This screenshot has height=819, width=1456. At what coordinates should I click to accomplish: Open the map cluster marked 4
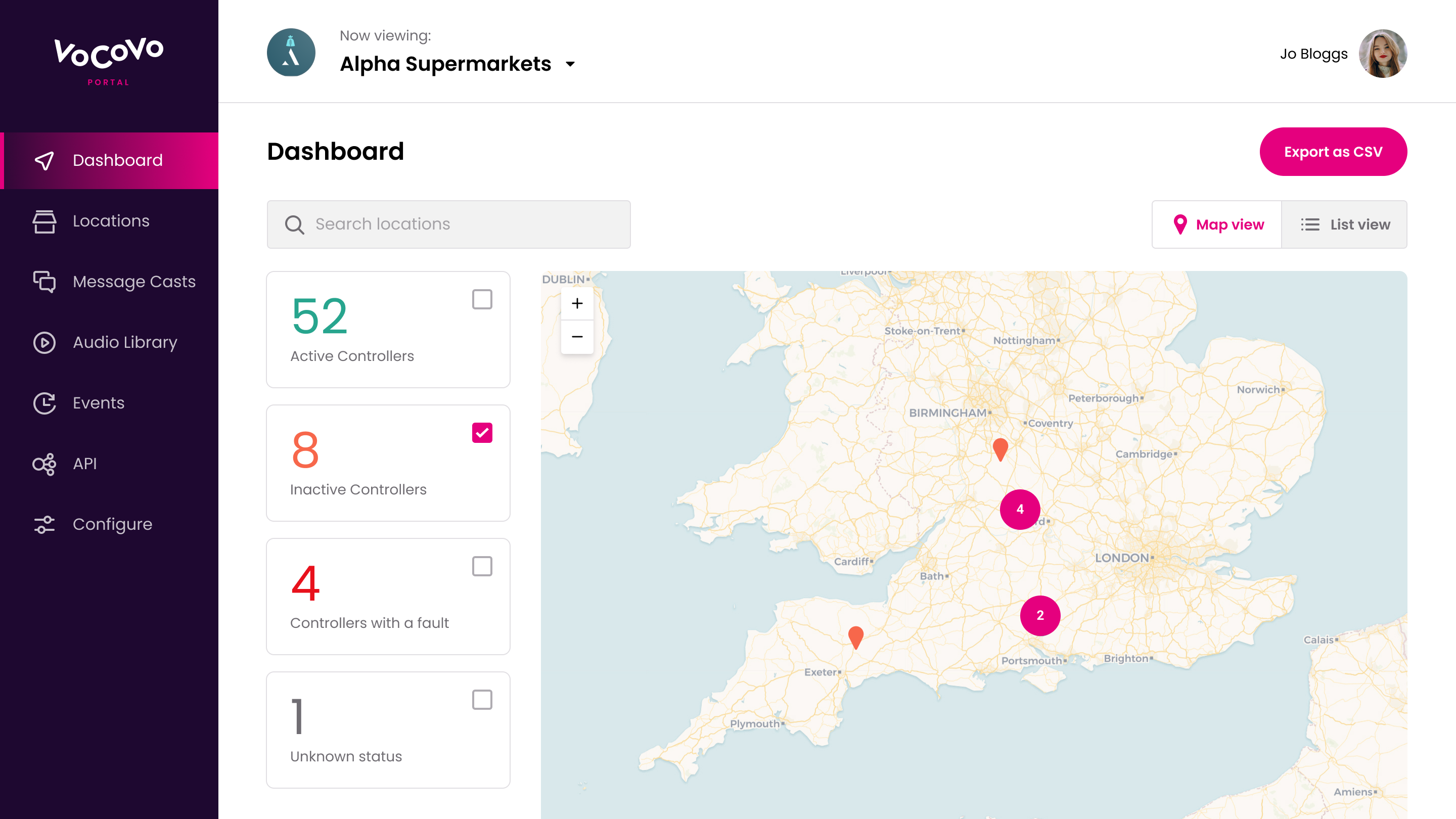1020,509
